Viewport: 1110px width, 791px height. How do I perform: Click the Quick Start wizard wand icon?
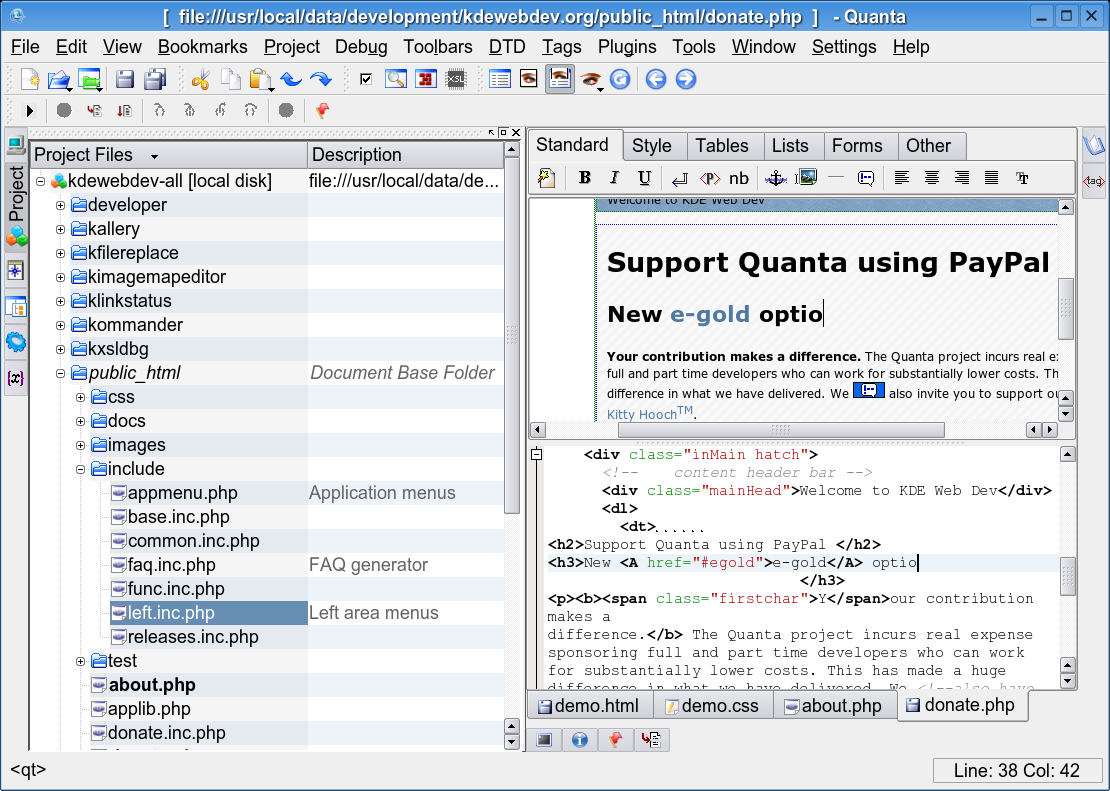[x=547, y=178]
